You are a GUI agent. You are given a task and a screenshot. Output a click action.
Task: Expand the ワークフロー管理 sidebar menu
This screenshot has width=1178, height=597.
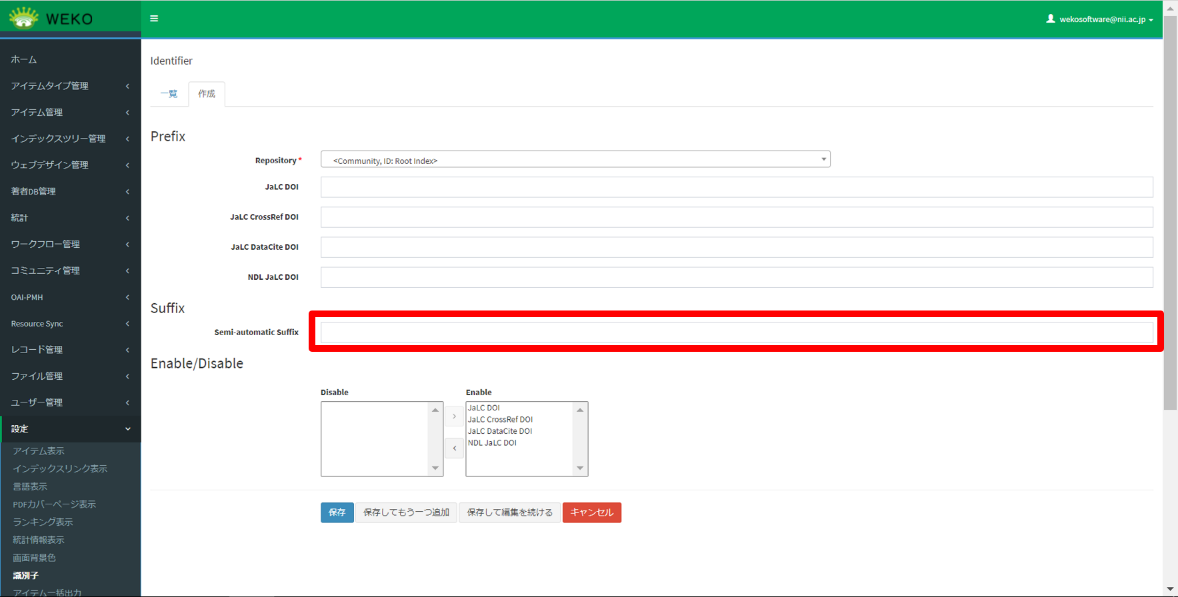(70, 244)
